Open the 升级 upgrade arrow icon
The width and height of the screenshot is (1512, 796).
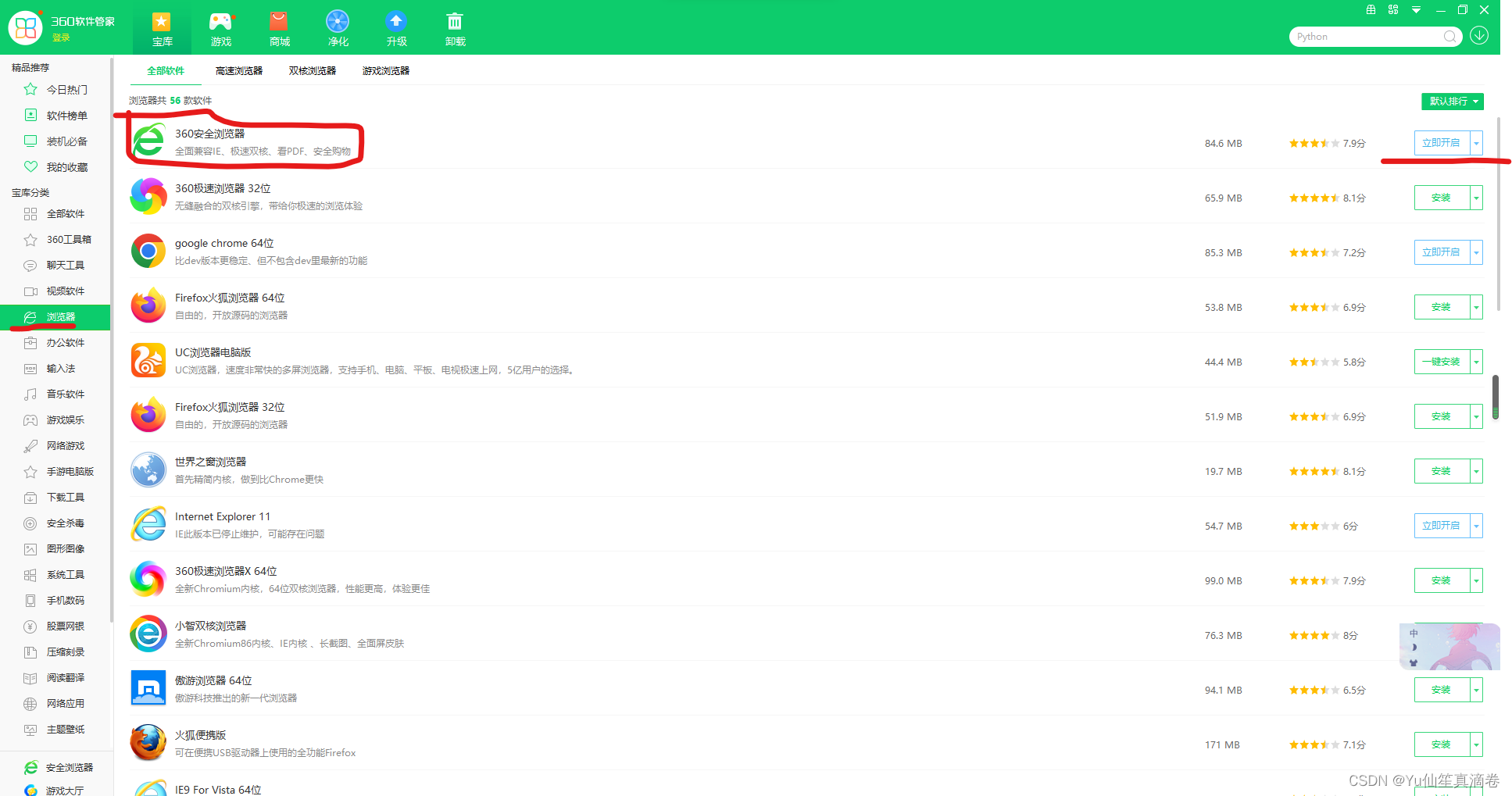[x=396, y=22]
